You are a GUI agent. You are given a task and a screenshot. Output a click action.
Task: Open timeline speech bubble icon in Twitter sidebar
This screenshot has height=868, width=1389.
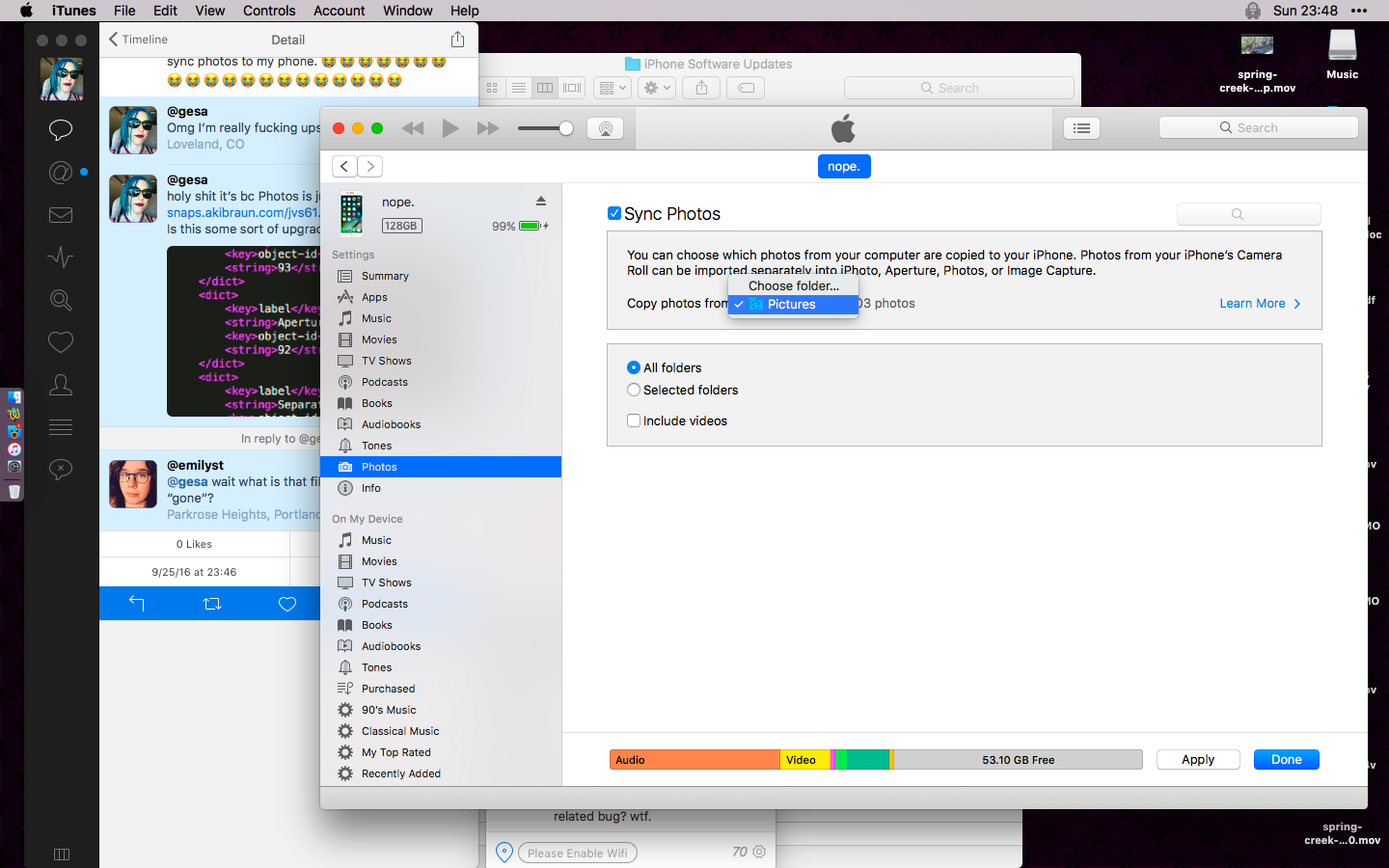(x=61, y=129)
